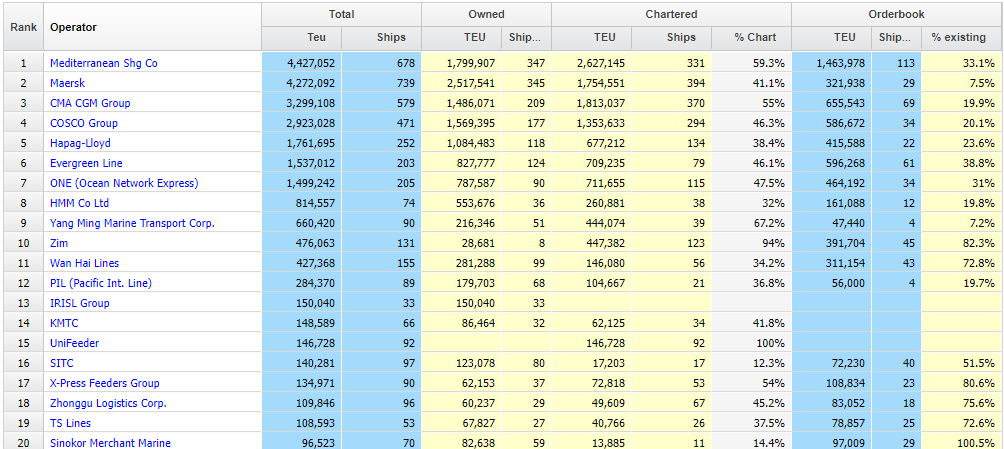This screenshot has height=449, width=1004.
Task: Open Yang Ming Marine Transport Corp. link
Action: (132, 223)
